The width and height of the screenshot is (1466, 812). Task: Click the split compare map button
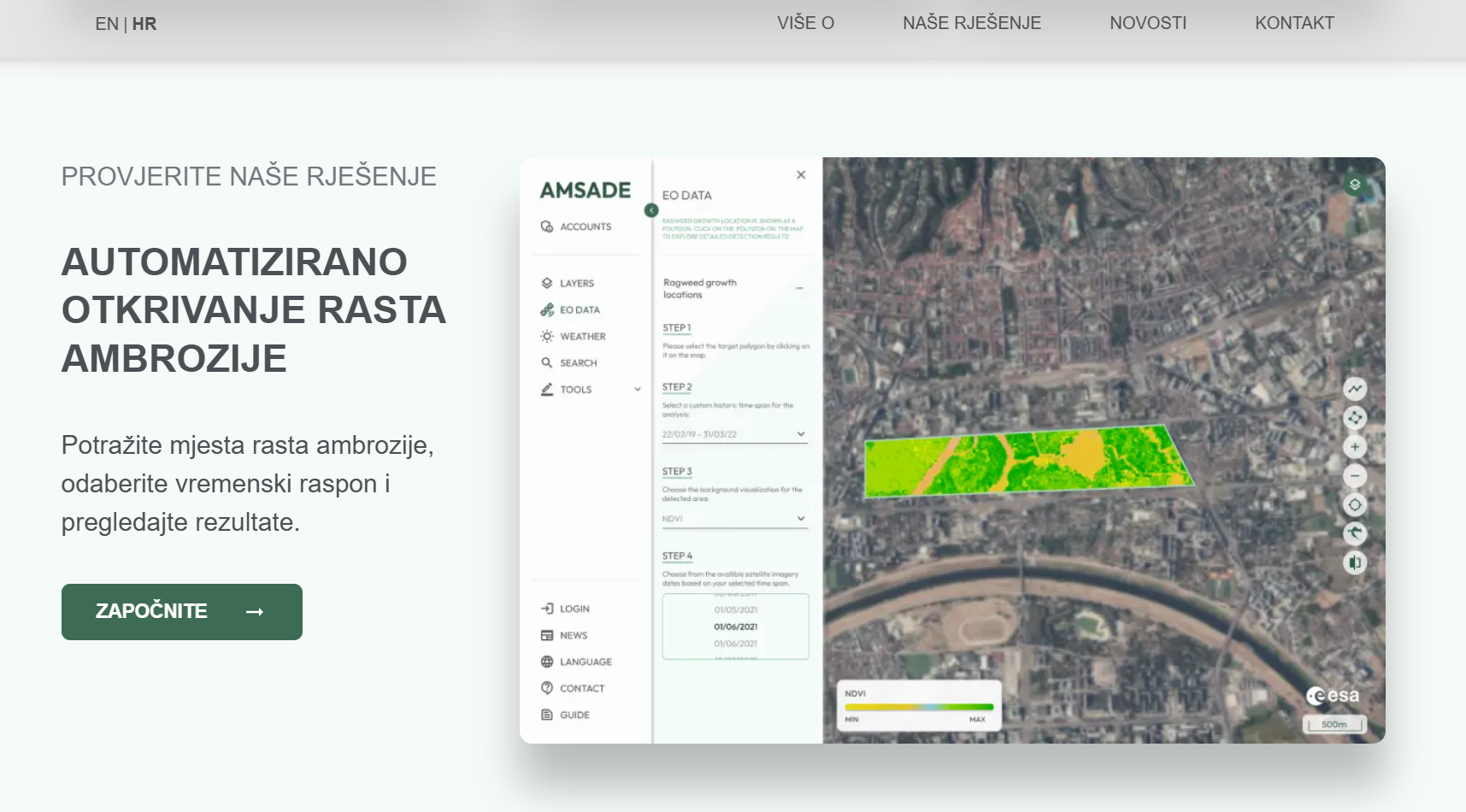coord(1354,562)
